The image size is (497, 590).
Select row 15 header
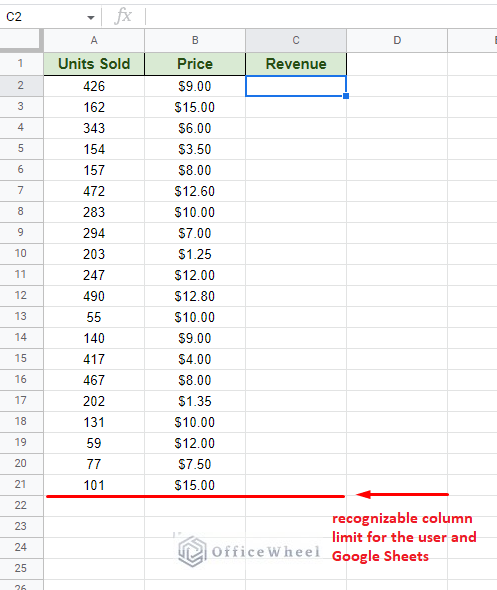pos(21,359)
